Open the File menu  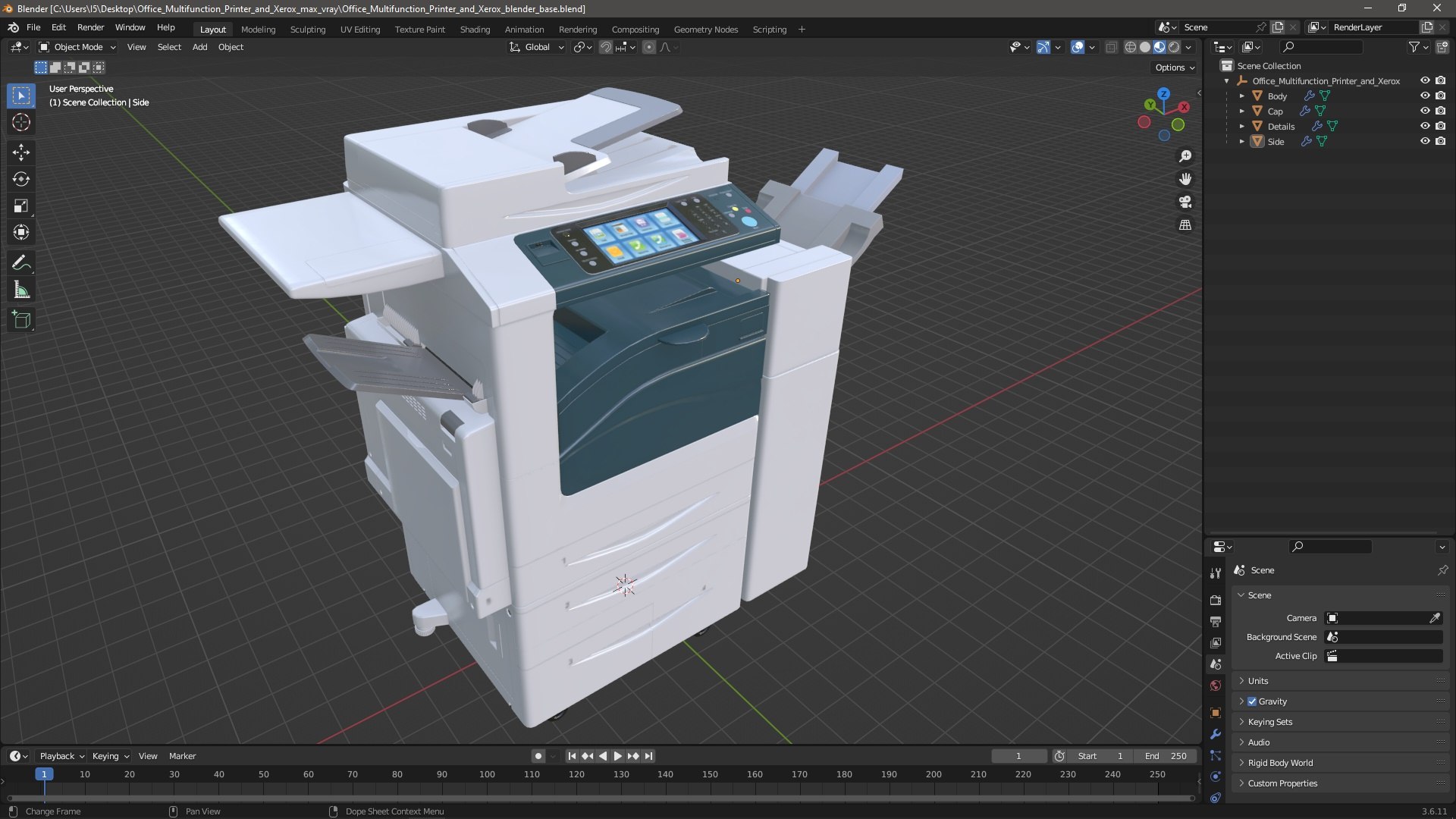(x=33, y=27)
